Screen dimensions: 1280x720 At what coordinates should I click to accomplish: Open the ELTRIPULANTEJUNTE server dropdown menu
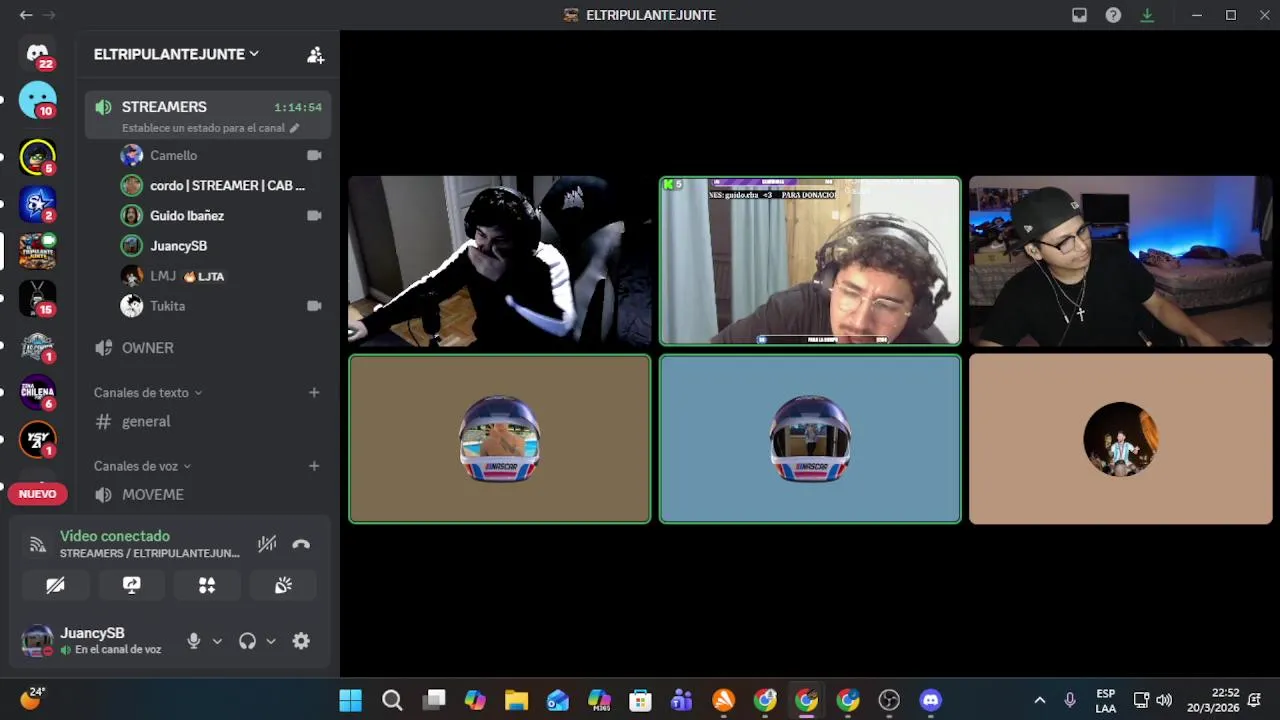click(176, 54)
